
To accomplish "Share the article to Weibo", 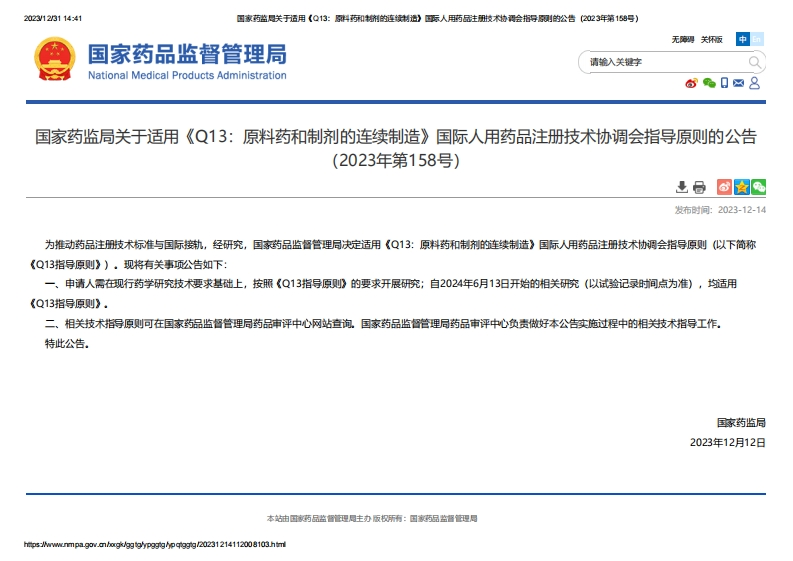I will click(x=725, y=187).
